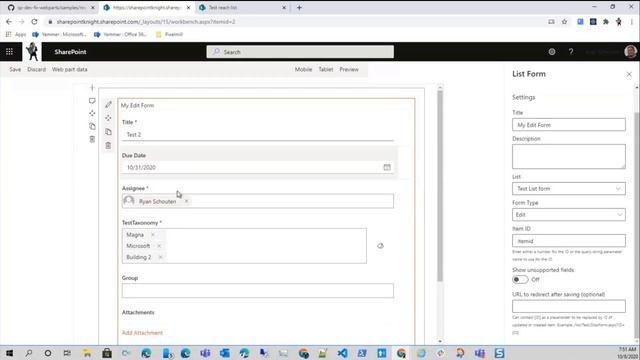Open the user profile picture menu
640x360 pixels.
(x=630, y=52)
